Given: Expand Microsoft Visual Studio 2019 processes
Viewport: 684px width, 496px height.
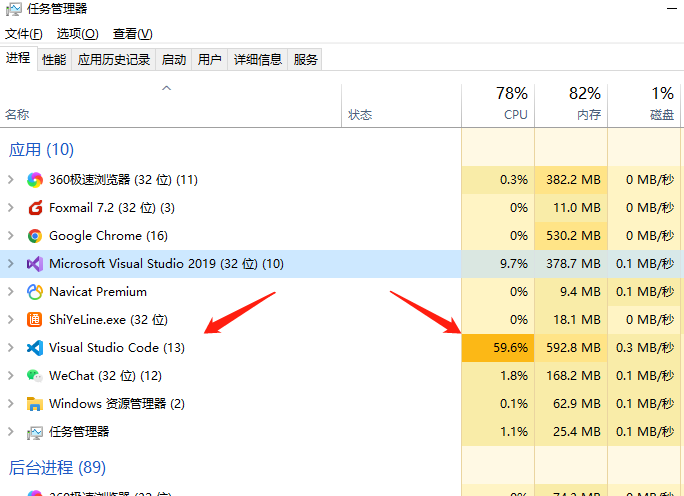Looking at the screenshot, I should (11, 263).
